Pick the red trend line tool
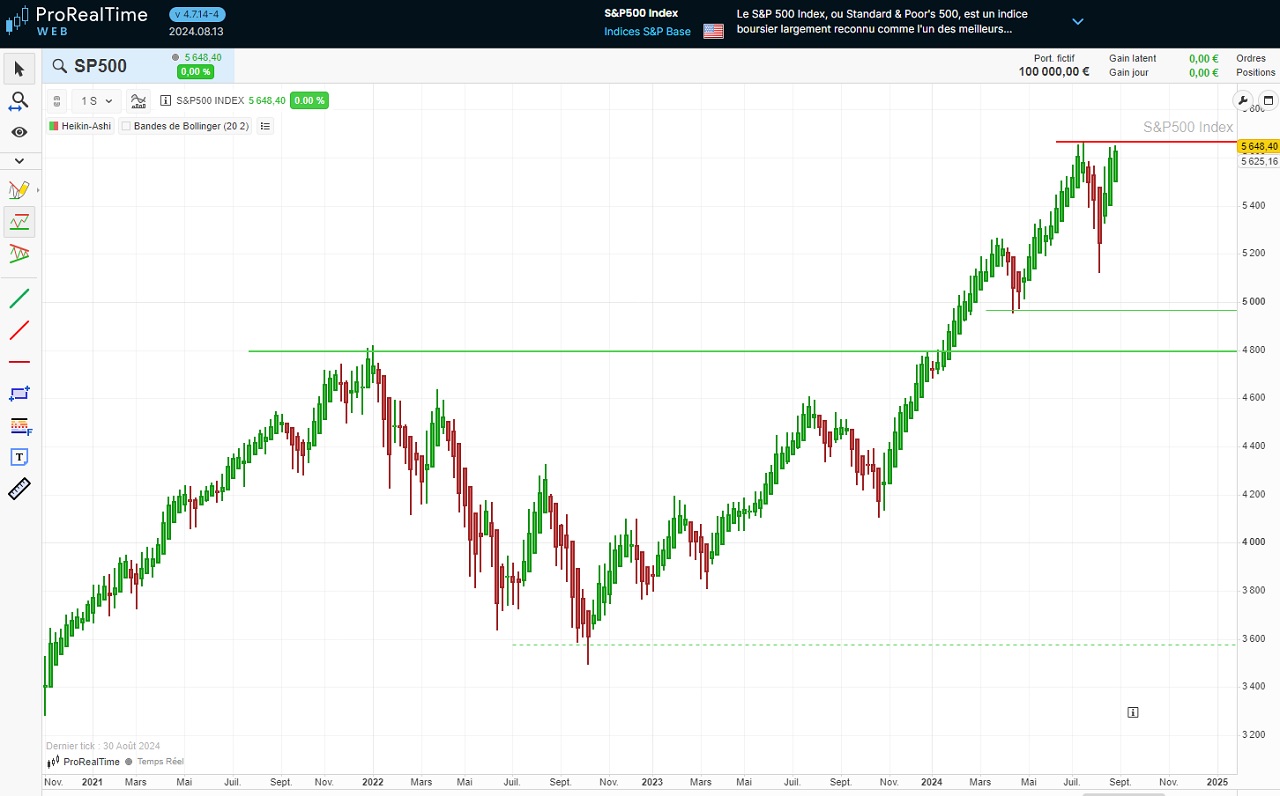1280x796 pixels. click(19, 330)
